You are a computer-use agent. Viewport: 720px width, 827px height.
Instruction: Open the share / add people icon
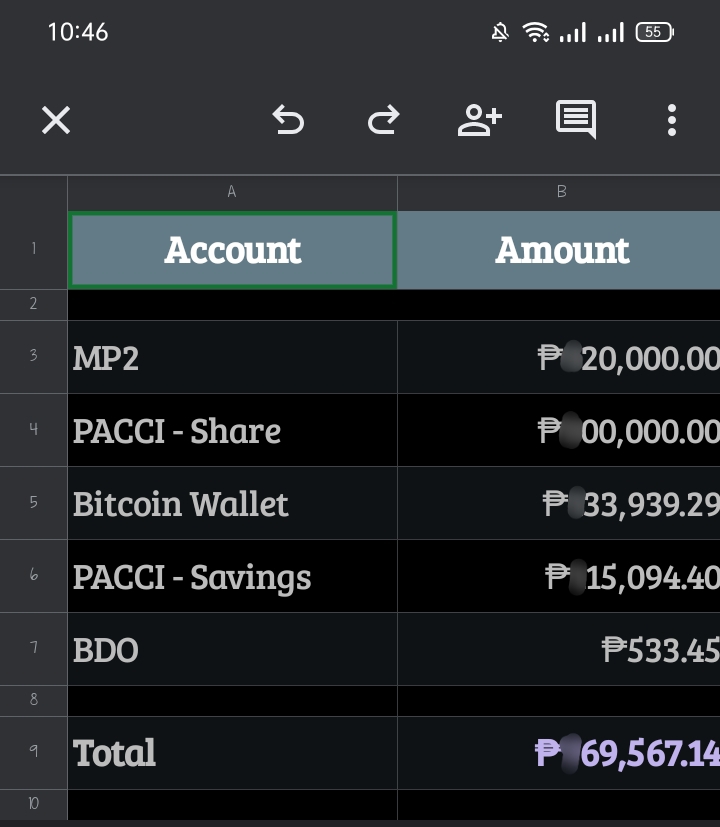tap(479, 120)
